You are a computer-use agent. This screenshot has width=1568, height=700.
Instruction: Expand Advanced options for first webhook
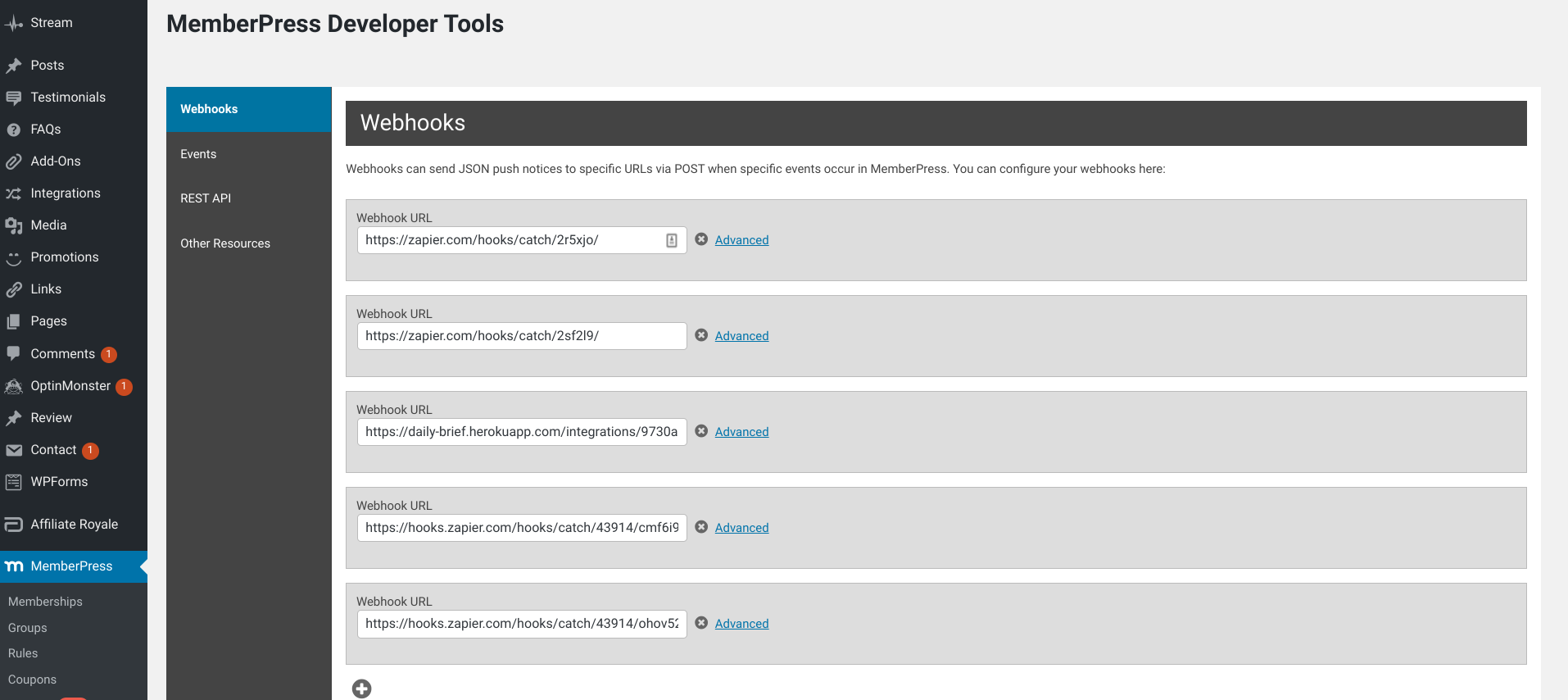tap(741, 240)
